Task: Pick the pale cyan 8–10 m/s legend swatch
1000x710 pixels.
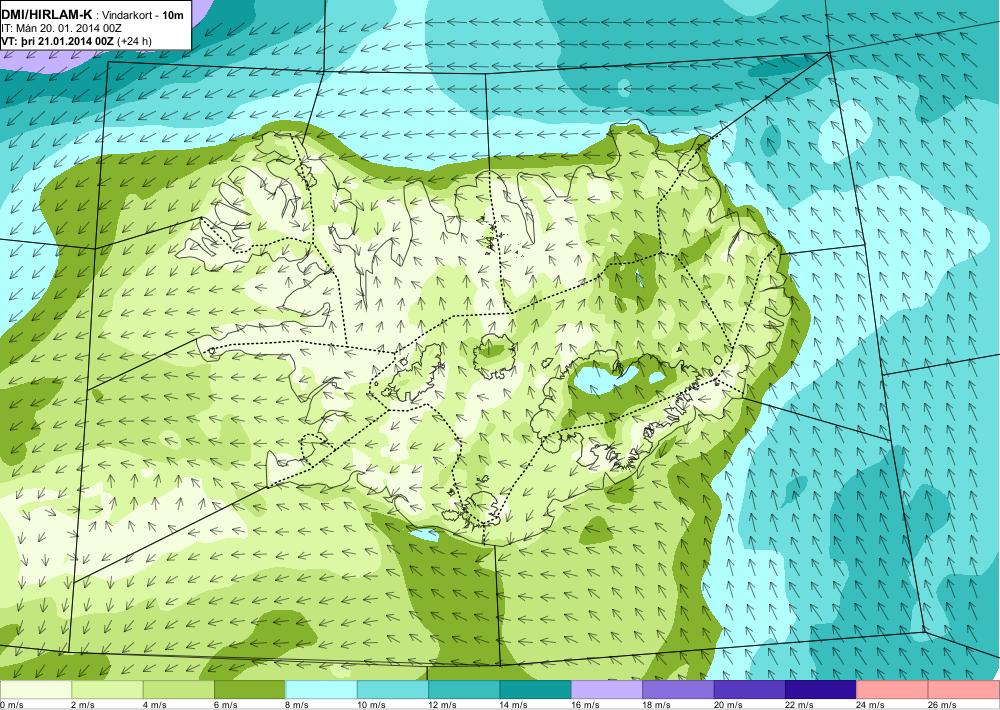Action: (x=321, y=690)
